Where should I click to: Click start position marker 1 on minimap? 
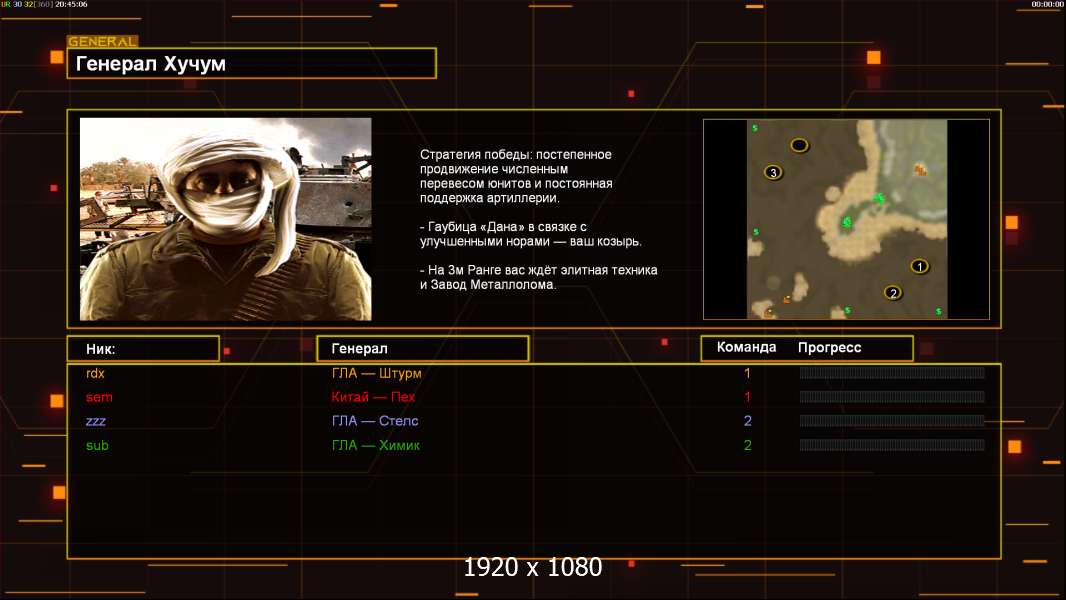919,266
